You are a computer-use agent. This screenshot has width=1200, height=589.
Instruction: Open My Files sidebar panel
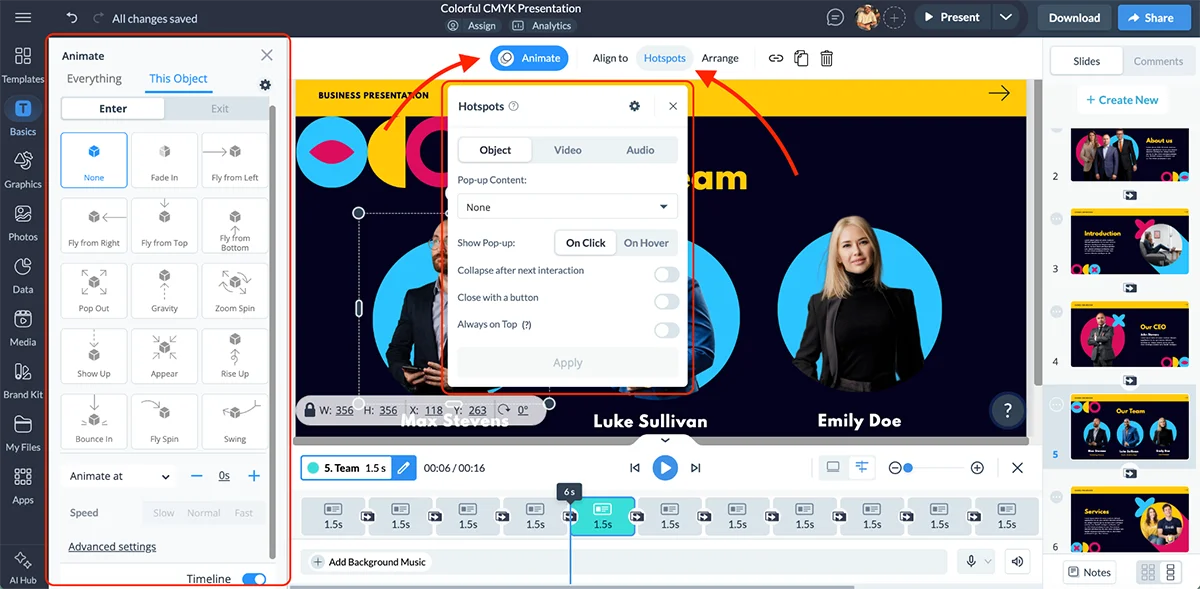point(23,432)
